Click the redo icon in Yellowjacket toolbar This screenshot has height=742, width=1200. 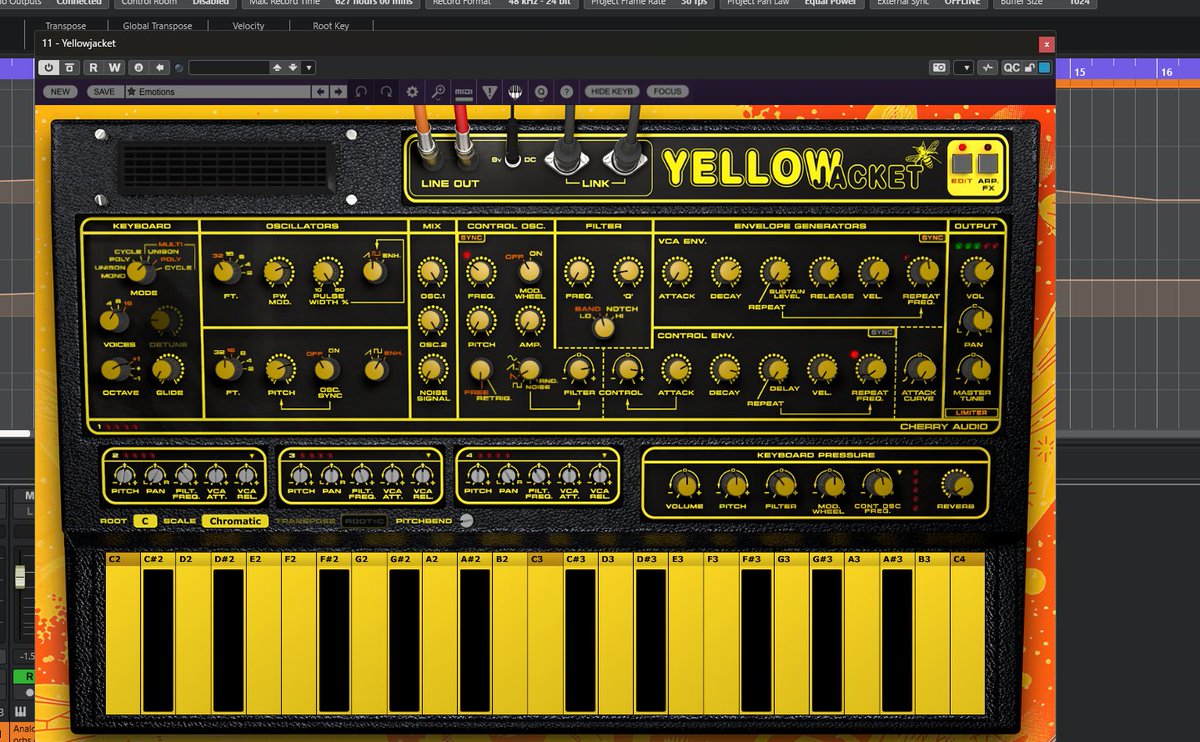point(386,91)
